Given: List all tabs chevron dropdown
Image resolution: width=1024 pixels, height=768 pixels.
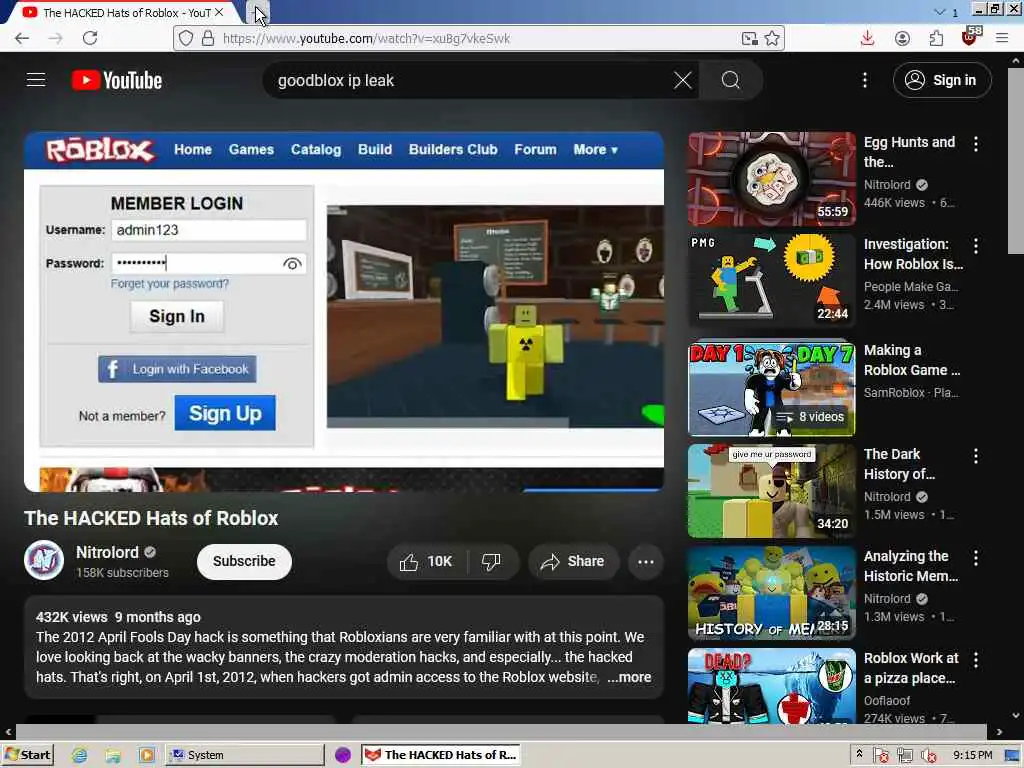Looking at the screenshot, I should pyautogui.click(x=940, y=12).
